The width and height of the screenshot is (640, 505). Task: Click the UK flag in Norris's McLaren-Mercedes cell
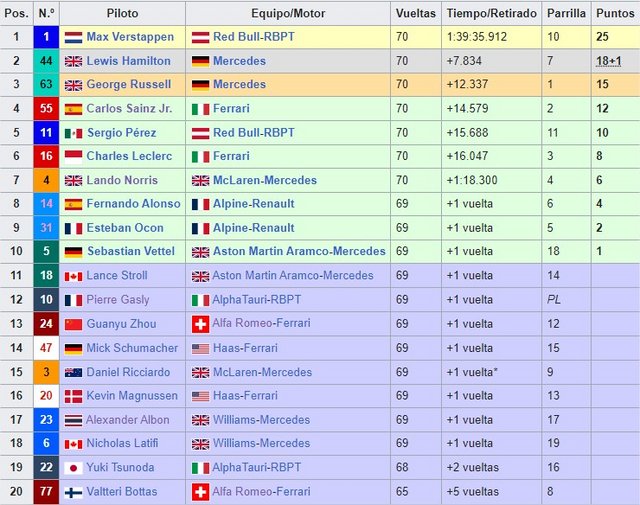click(200, 181)
